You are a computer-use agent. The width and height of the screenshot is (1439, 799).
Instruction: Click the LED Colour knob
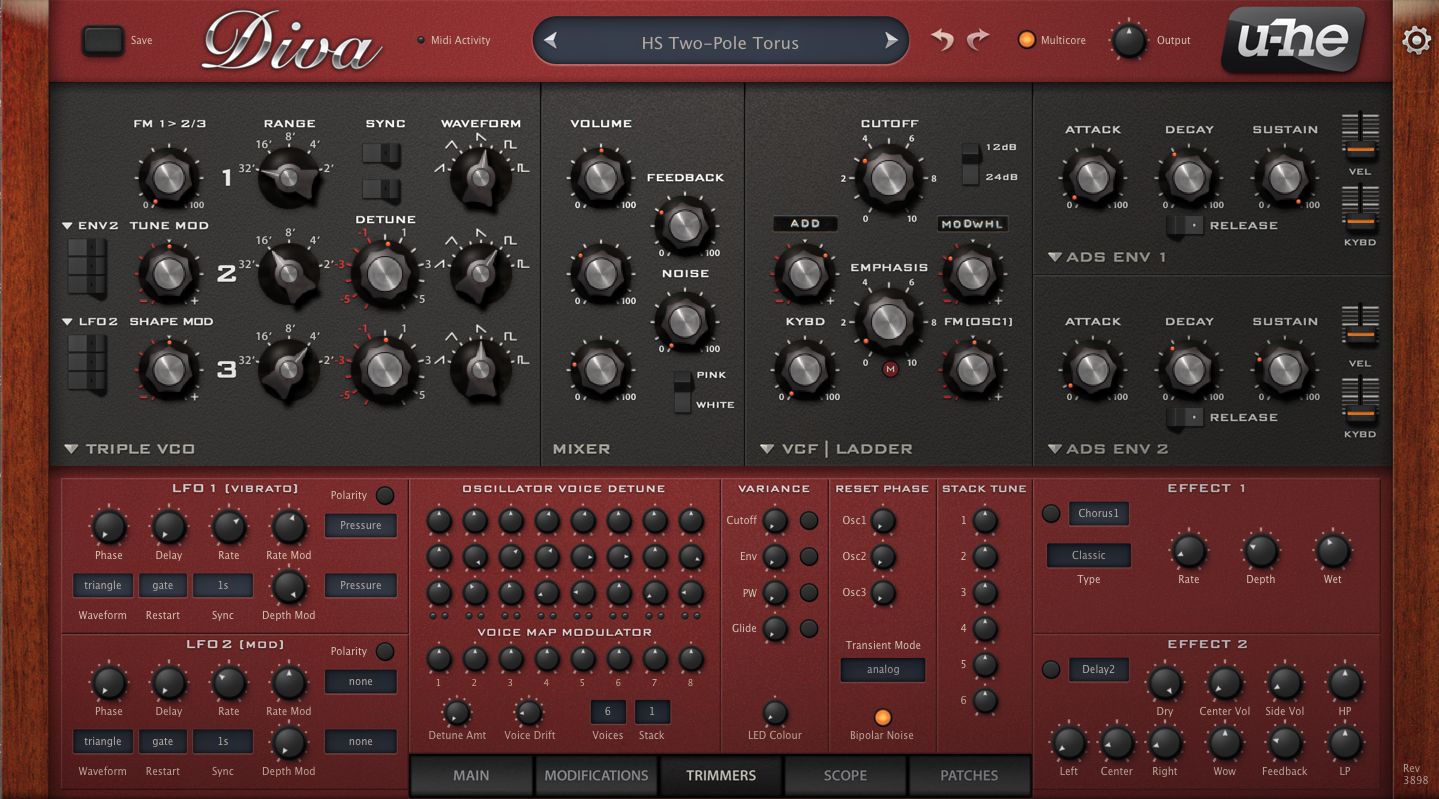coord(775,713)
